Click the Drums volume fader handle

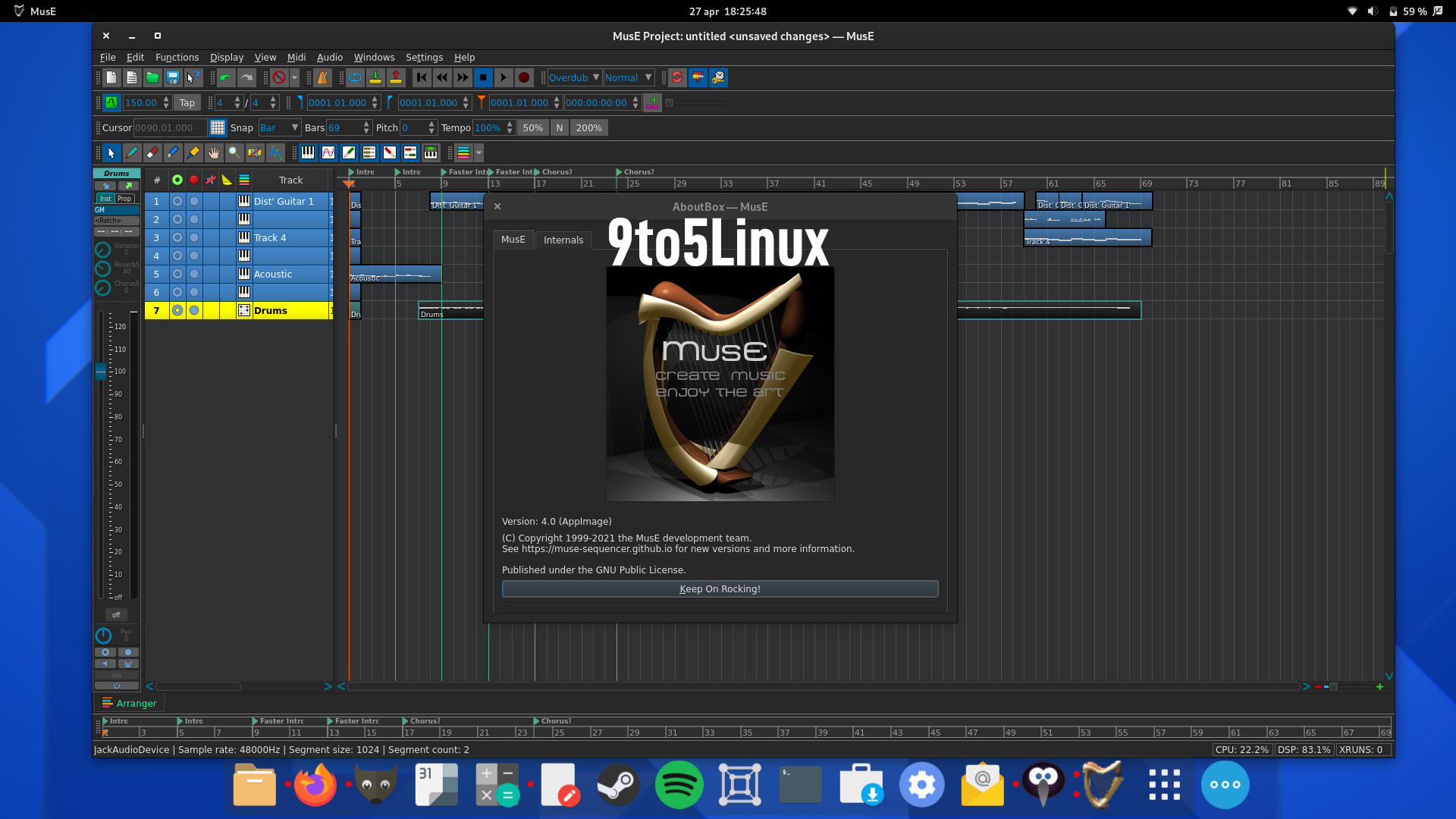pos(101,371)
